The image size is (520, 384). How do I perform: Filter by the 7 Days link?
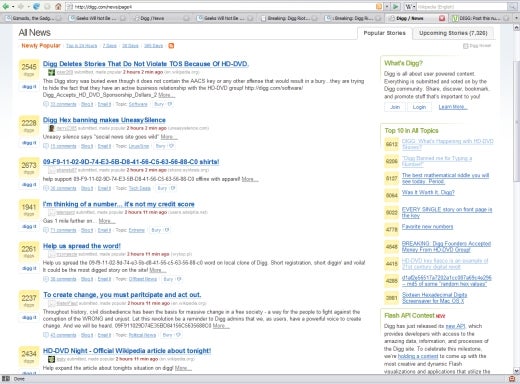[109, 46]
